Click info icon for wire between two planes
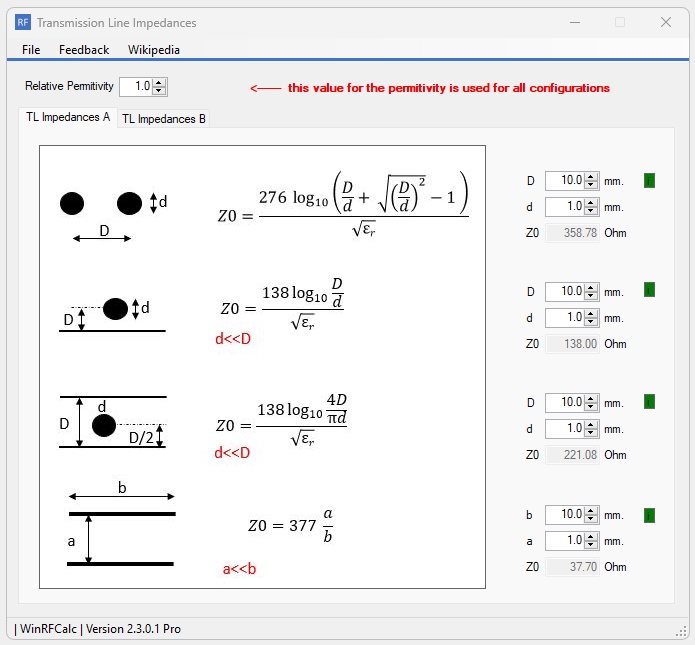 (x=649, y=402)
